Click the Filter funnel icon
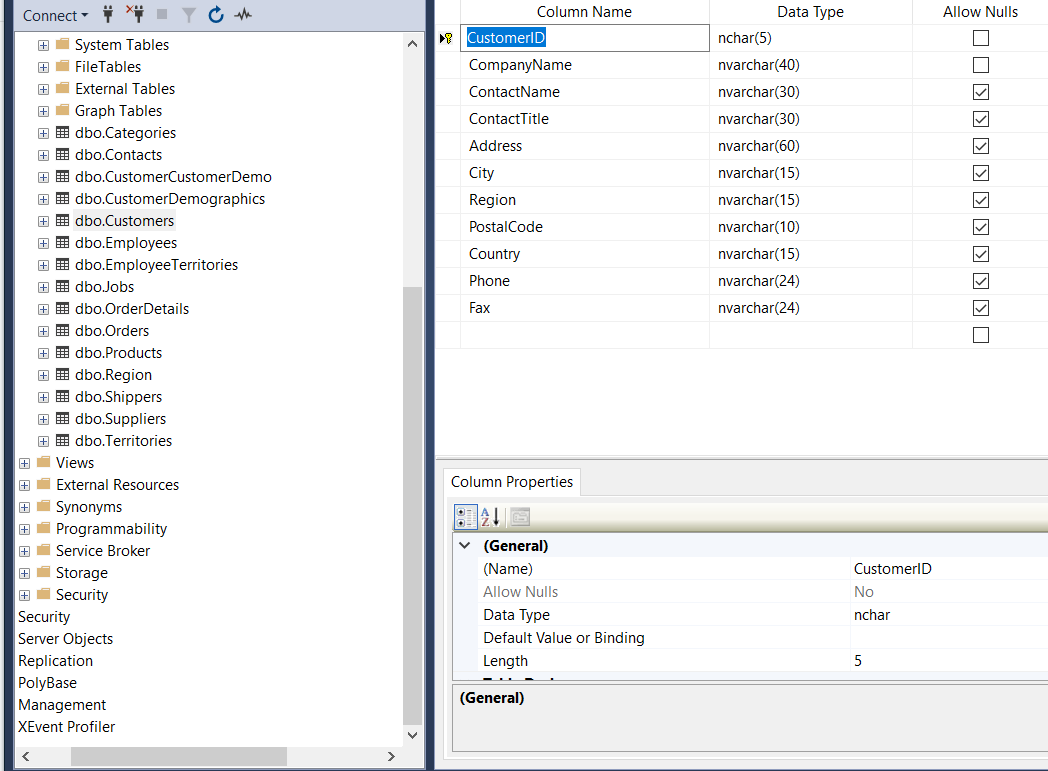The height and width of the screenshot is (771, 1048). point(189,15)
